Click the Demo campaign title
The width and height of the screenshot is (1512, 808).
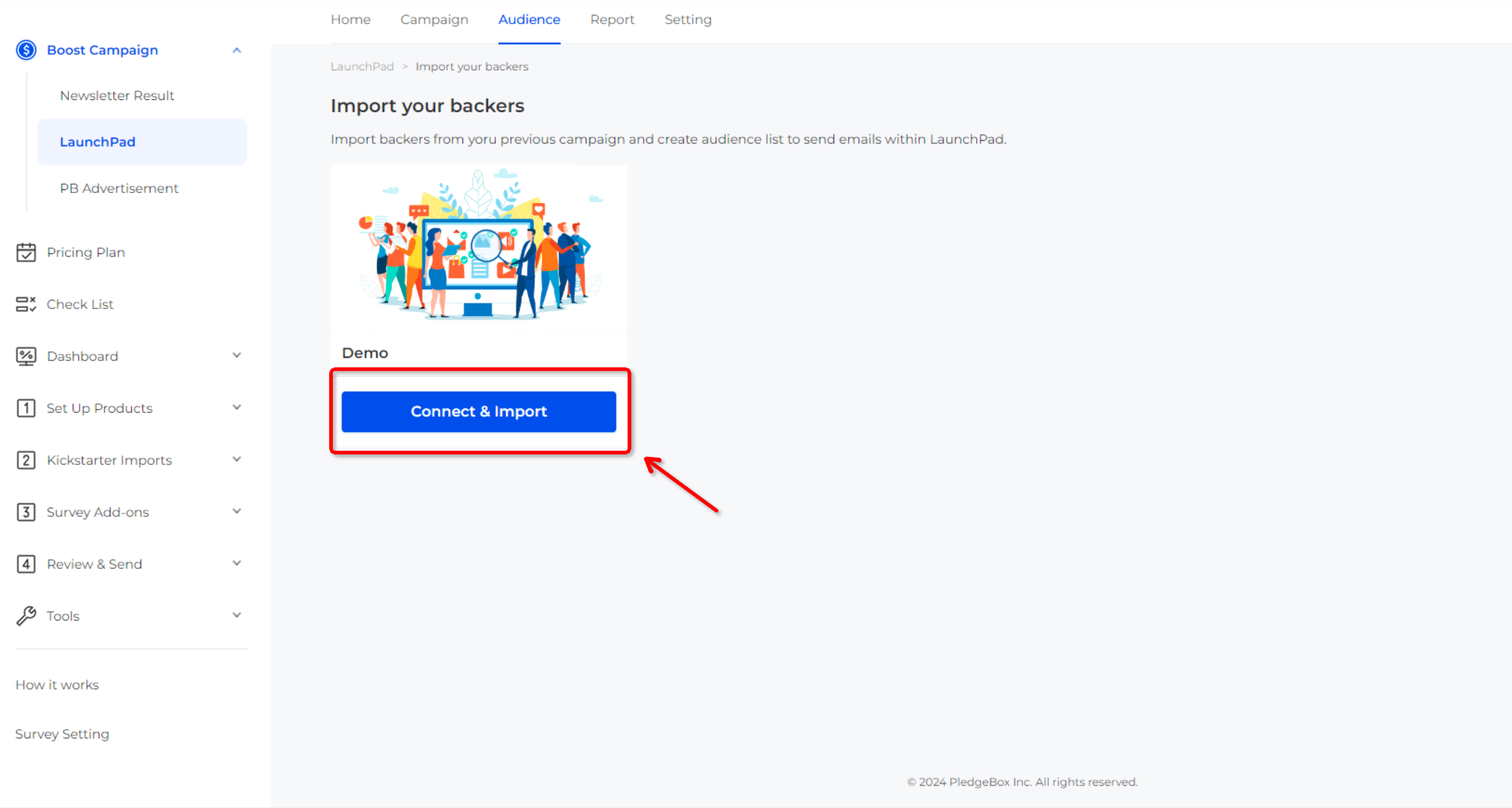tap(365, 353)
